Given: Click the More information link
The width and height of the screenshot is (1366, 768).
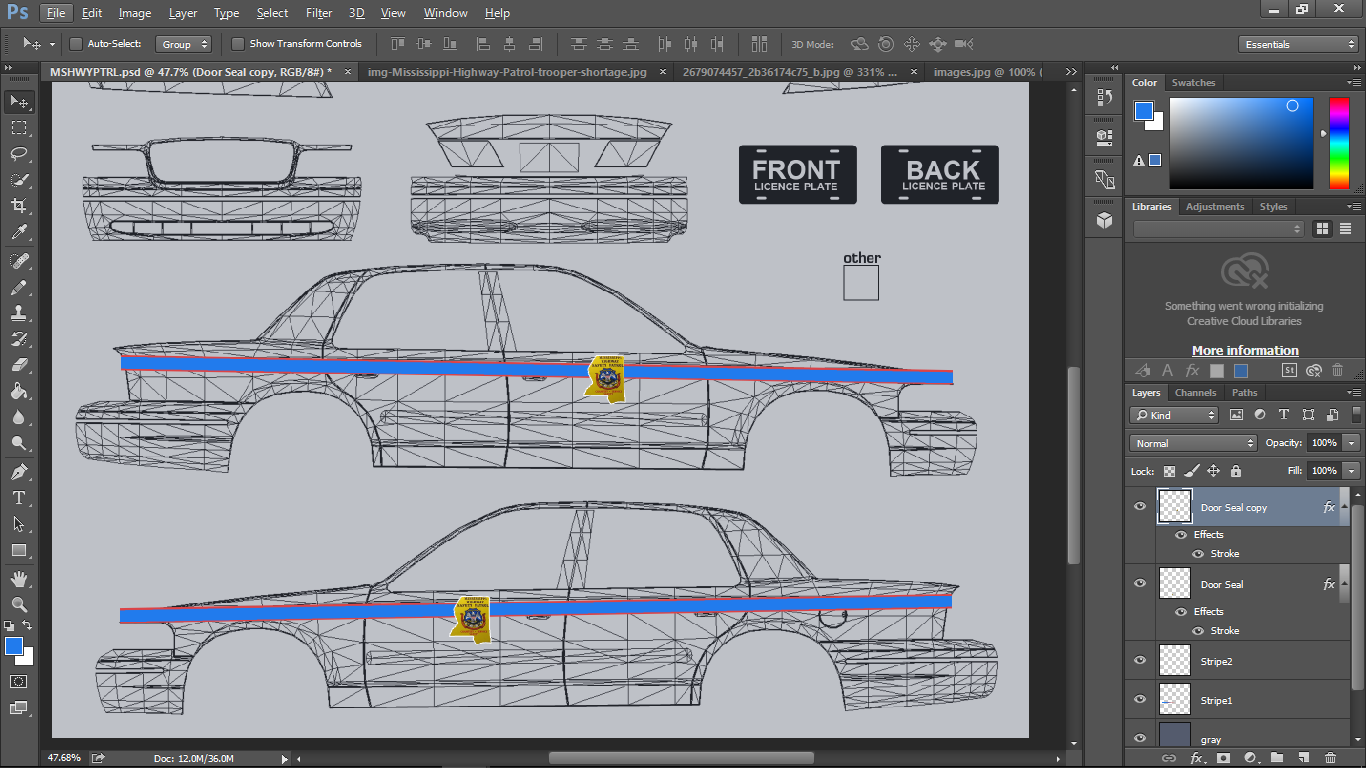Looking at the screenshot, I should pos(1245,350).
